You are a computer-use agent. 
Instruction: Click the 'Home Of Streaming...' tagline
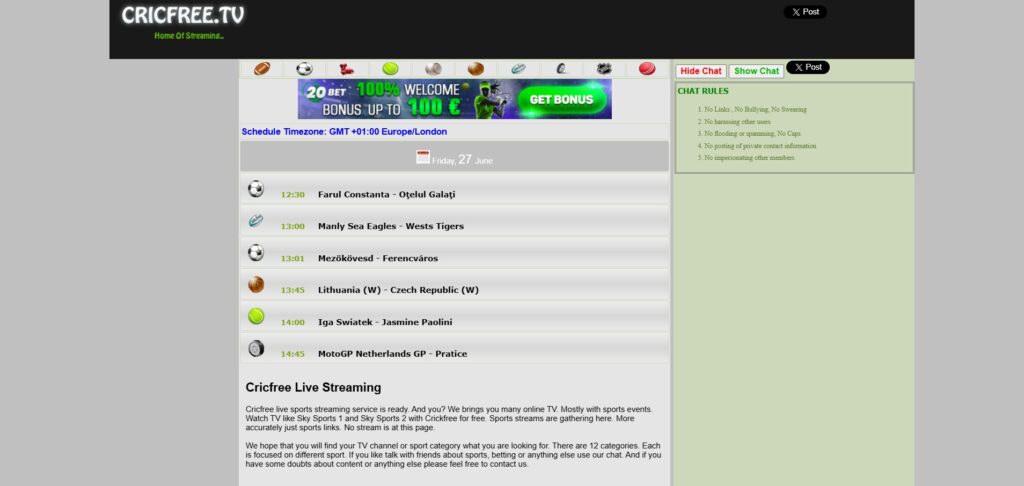click(x=189, y=36)
